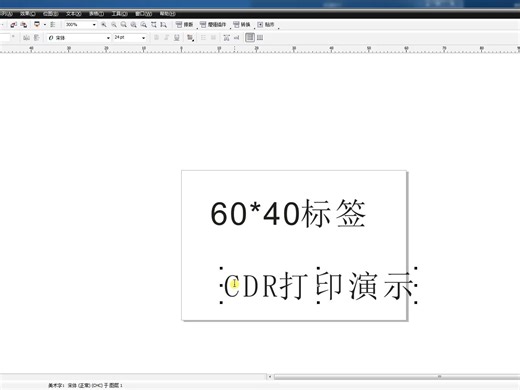This screenshot has height=390, width=520.
Task: Open the 宋体 font list dropdown
Action: 108,38
